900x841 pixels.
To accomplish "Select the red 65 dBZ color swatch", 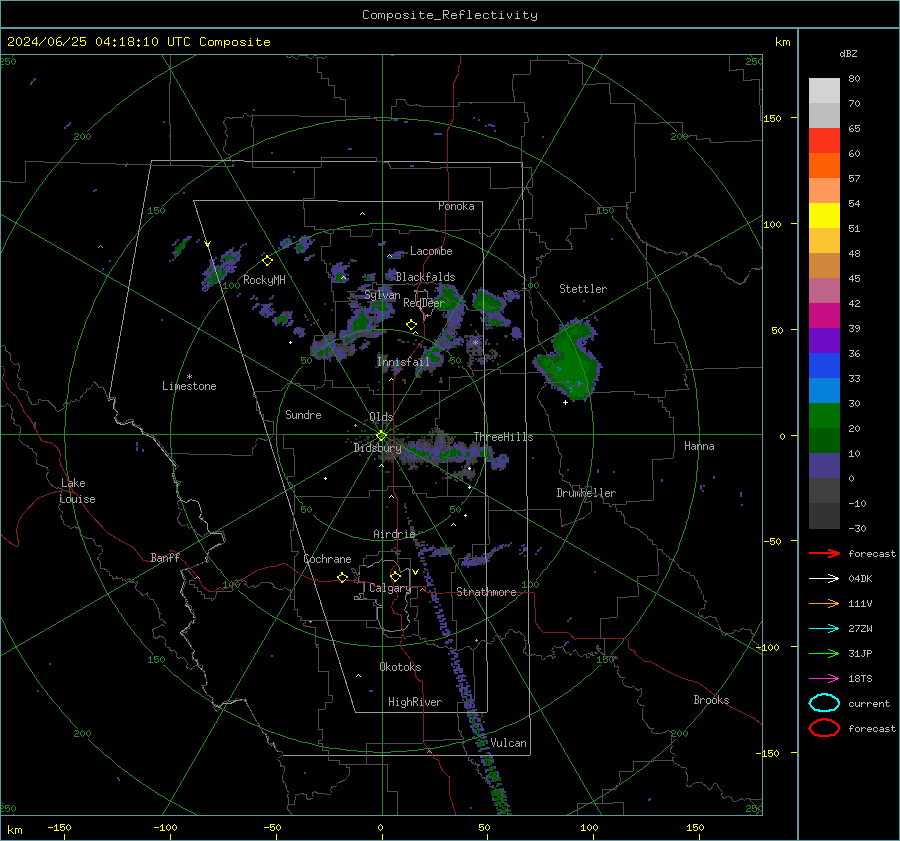I will coord(824,141).
